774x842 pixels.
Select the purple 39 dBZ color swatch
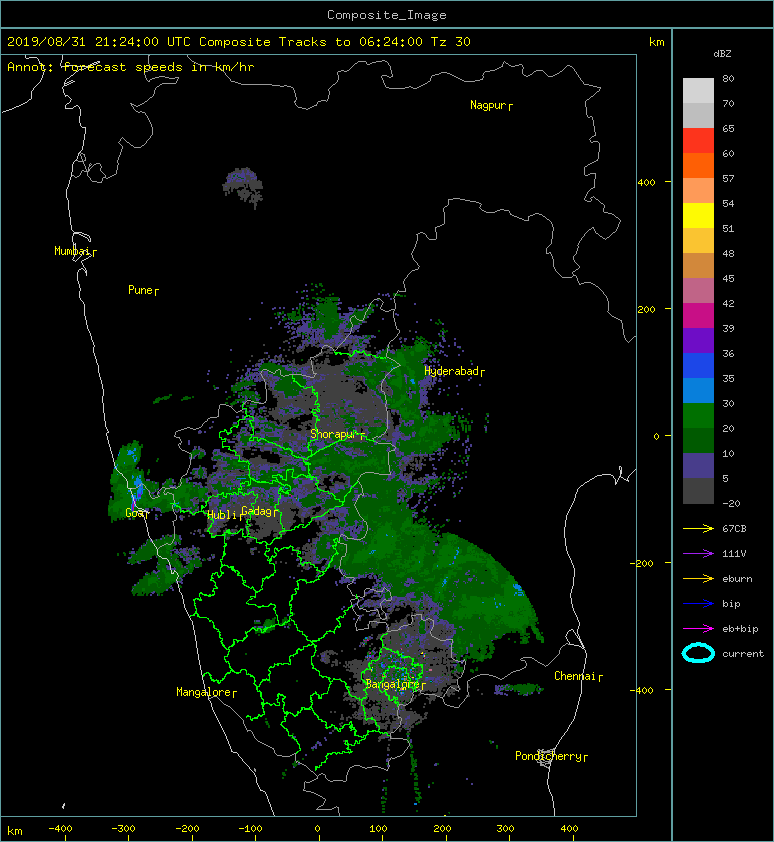pyautogui.click(x=698, y=340)
